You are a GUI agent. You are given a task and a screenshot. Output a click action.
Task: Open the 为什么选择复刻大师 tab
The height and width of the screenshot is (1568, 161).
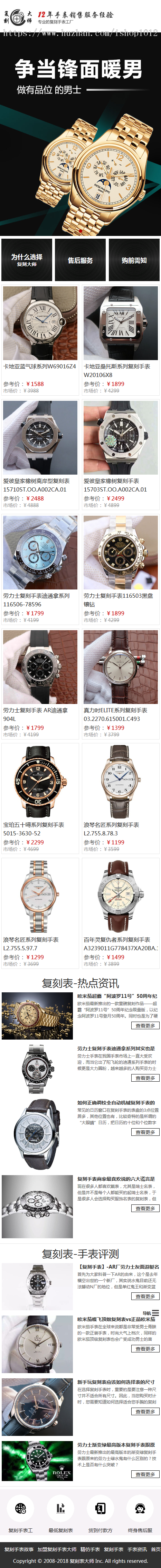27,260
